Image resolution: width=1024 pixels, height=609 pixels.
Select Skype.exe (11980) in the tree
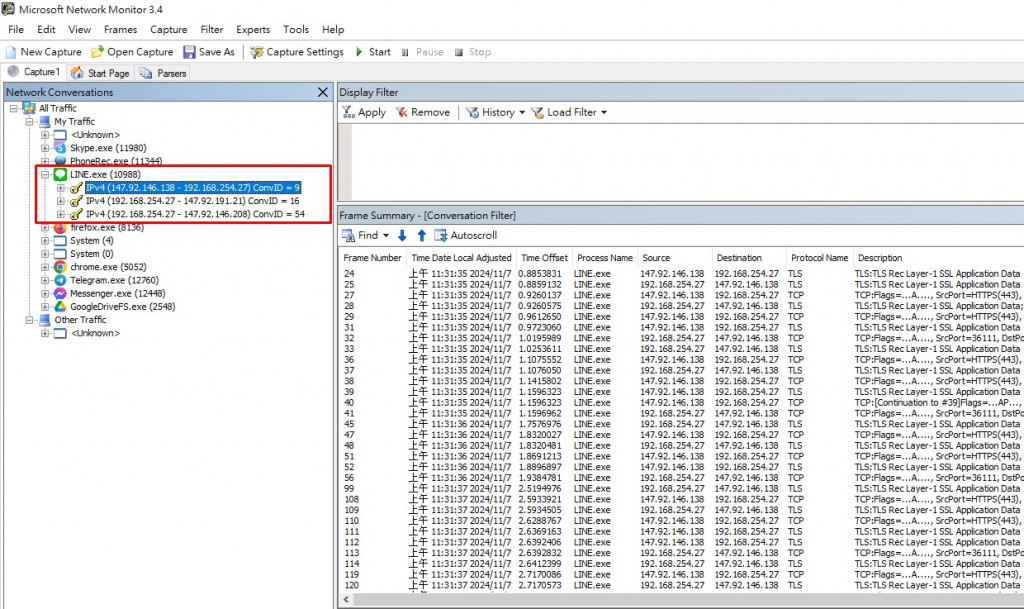click(x=108, y=148)
